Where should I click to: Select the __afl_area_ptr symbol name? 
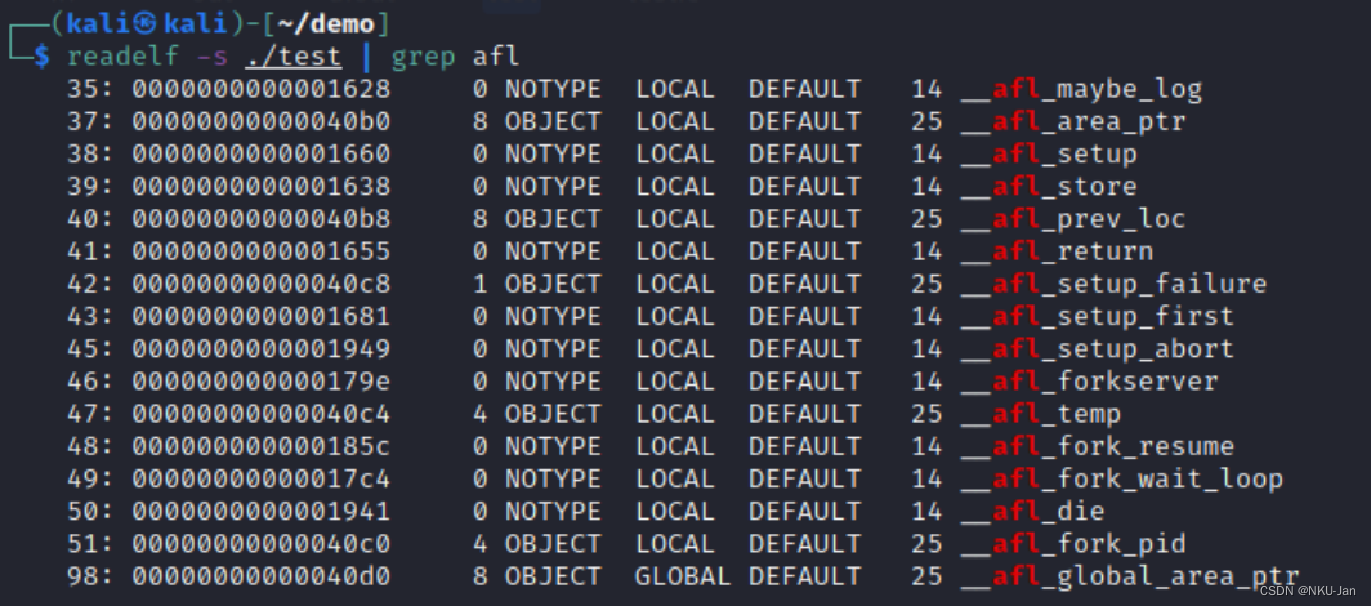point(1073,122)
